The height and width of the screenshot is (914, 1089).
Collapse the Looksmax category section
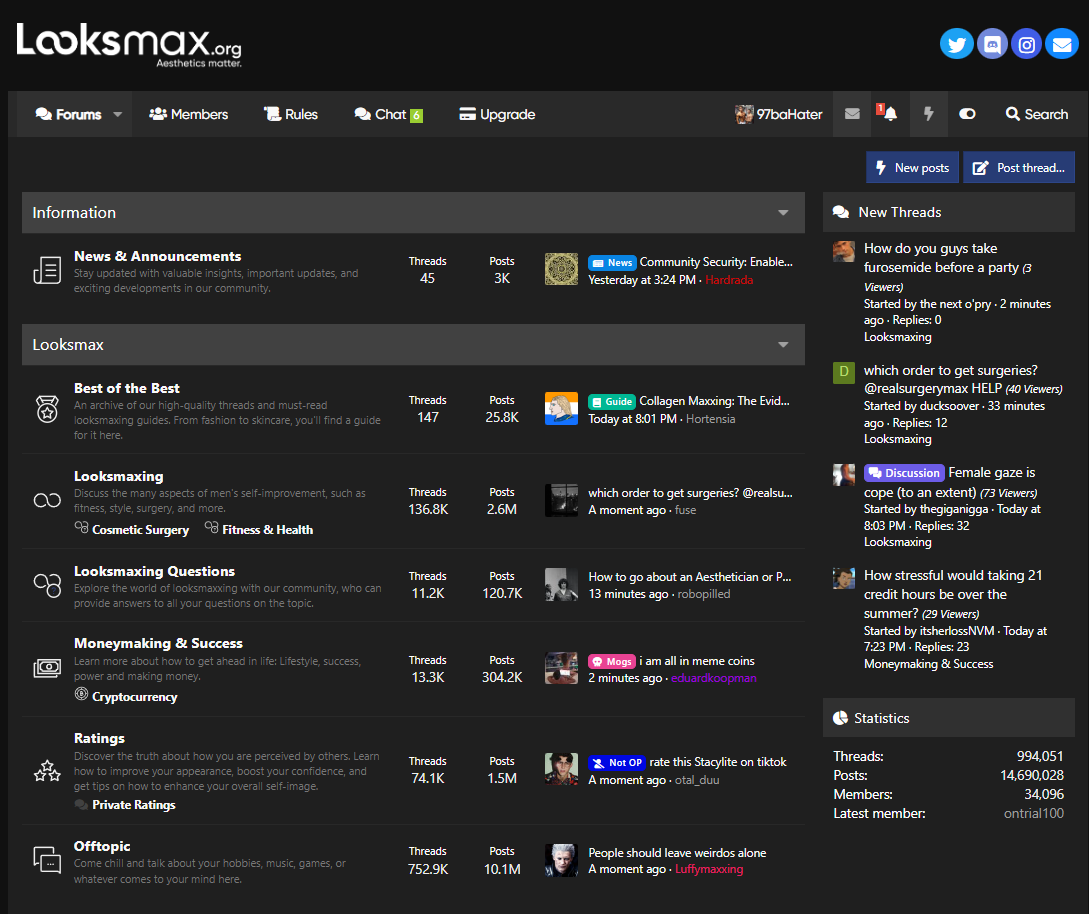click(784, 345)
